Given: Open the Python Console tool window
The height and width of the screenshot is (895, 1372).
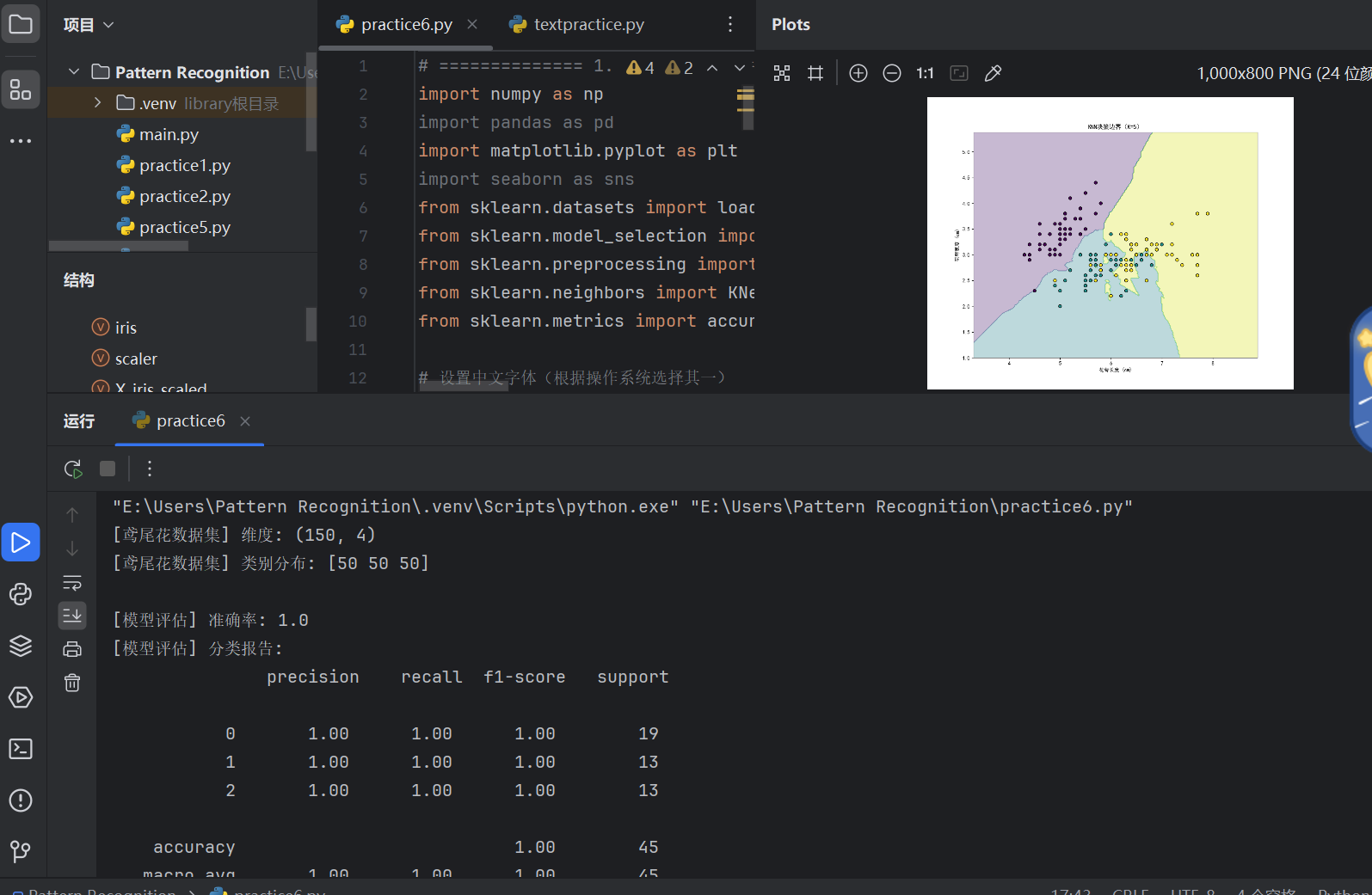Looking at the screenshot, I should pyautogui.click(x=21, y=594).
